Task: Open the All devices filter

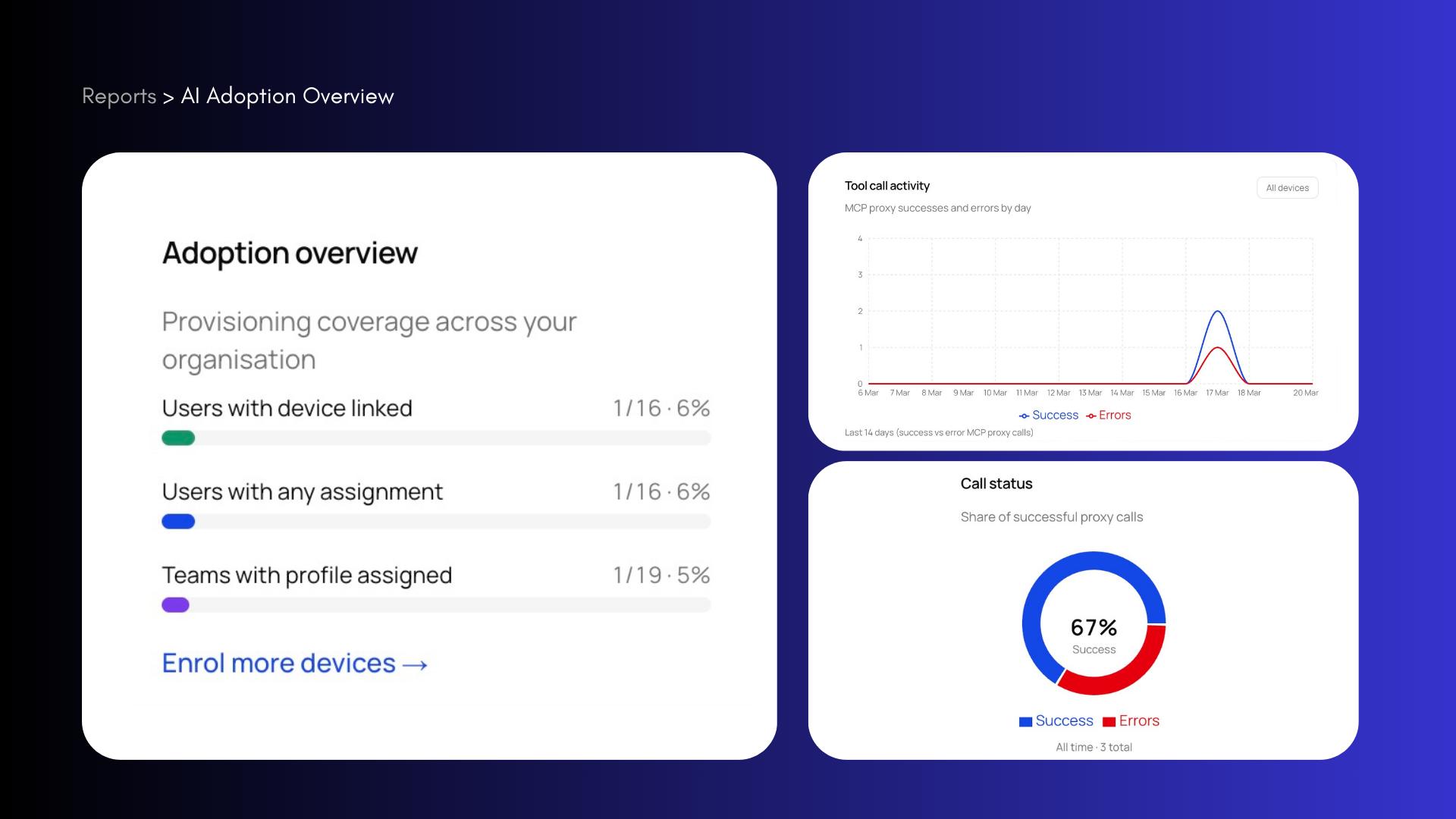Action: tap(1287, 187)
